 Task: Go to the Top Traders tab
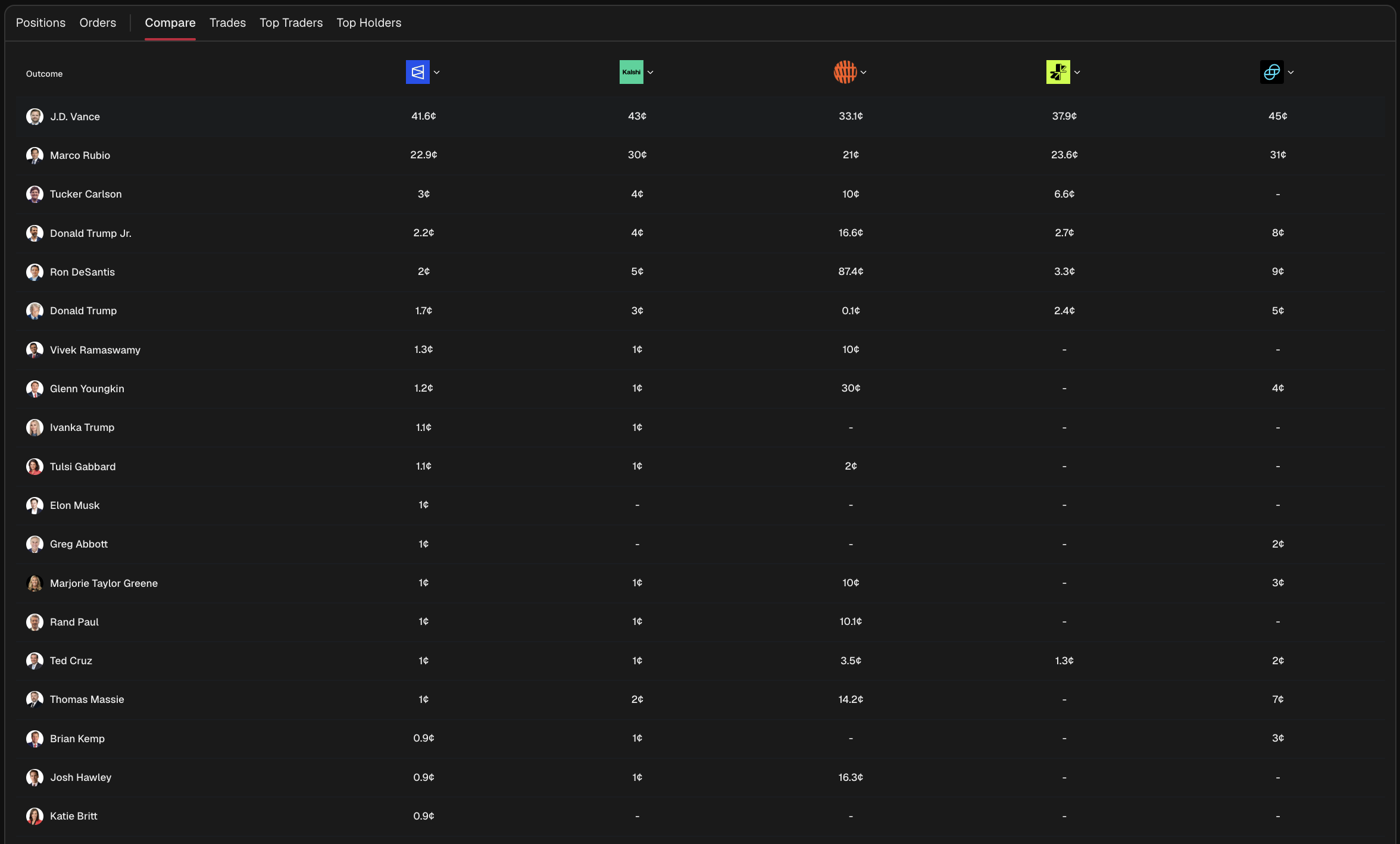(x=291, y=23)
